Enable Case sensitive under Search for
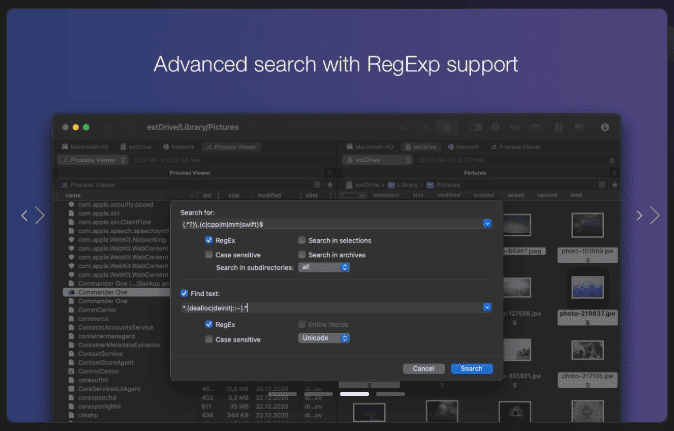This screenshot has width=674, height=431. (209, 255)
